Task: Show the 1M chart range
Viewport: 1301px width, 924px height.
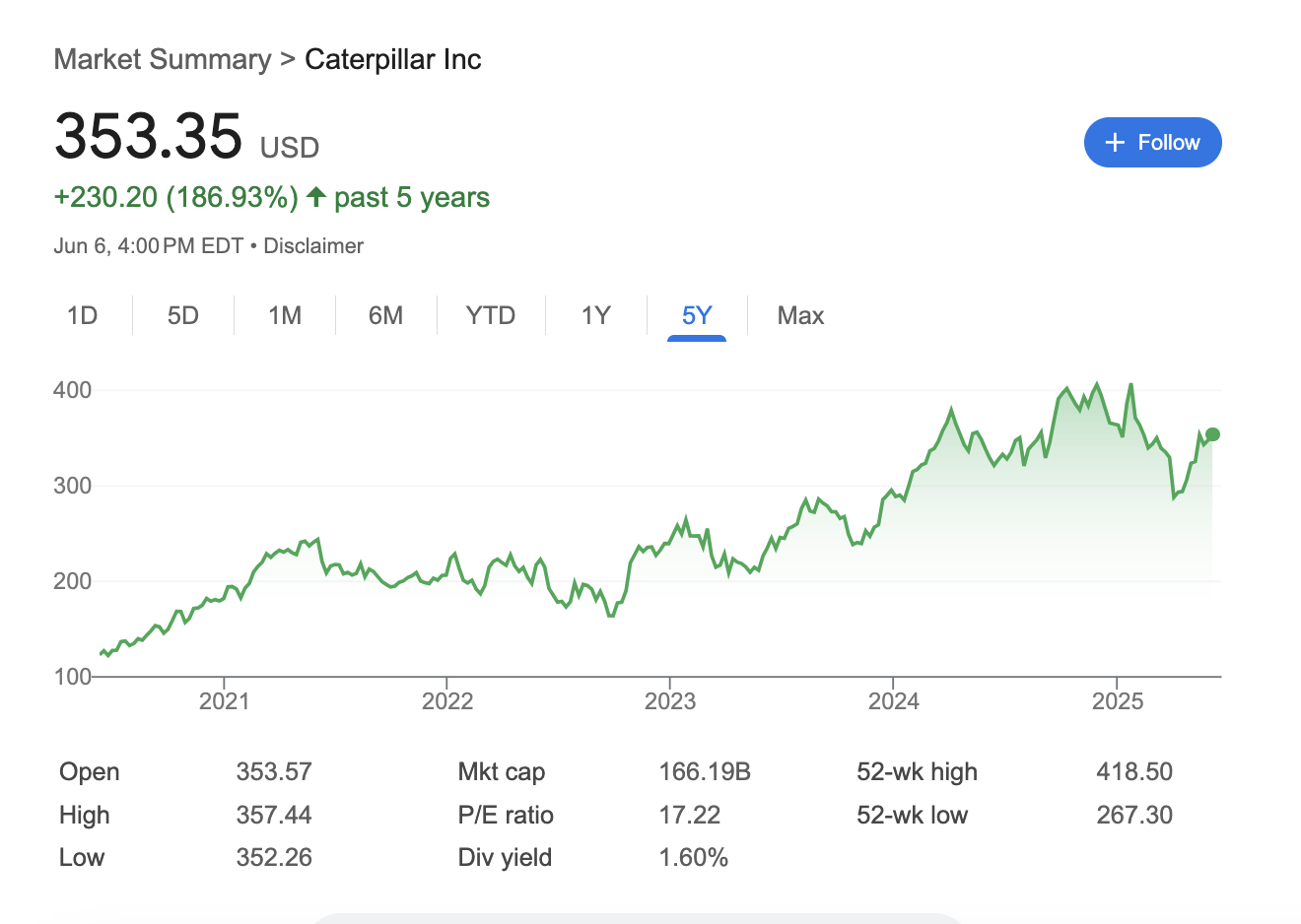Action: 285,315
